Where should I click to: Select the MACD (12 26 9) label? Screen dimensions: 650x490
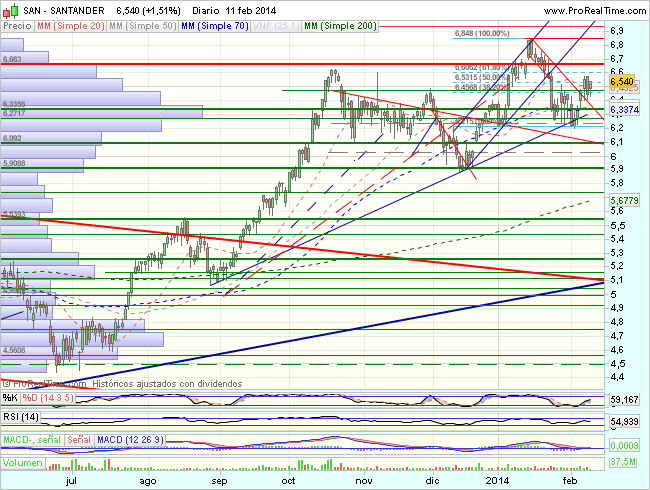tap(131, 440)
